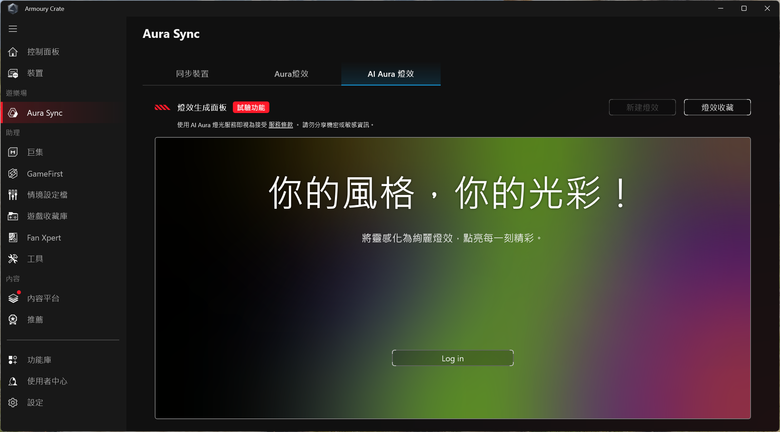Open the 推薦 recommendations icon

pos(13,320)
